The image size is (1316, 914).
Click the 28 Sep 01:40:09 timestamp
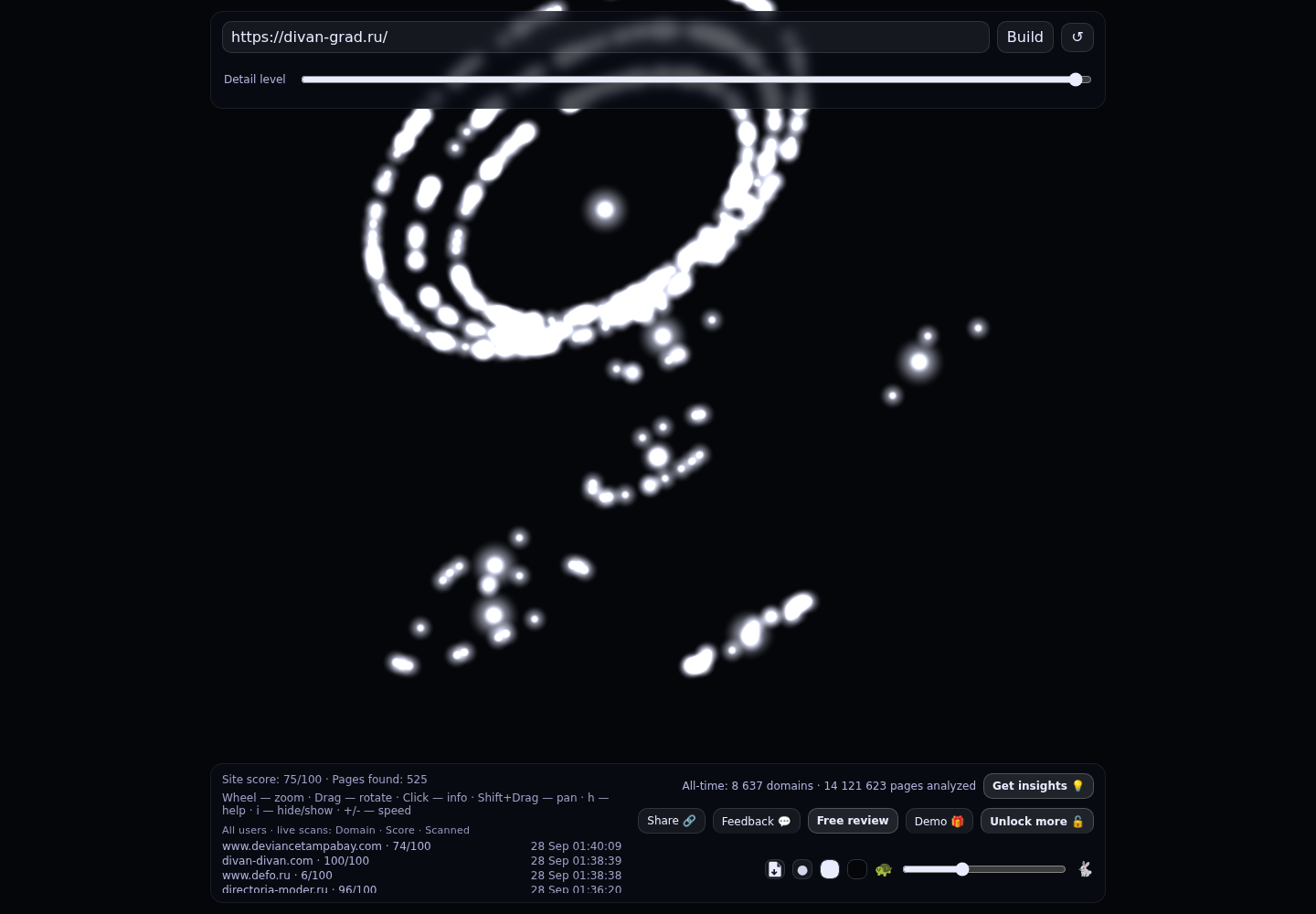(x=576, y=846)
